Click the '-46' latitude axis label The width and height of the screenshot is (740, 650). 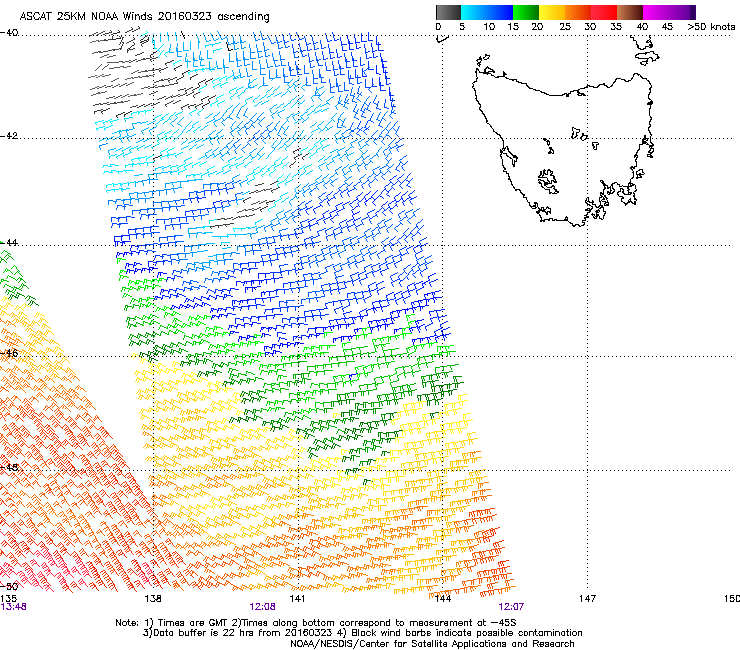tap(9, 353)
